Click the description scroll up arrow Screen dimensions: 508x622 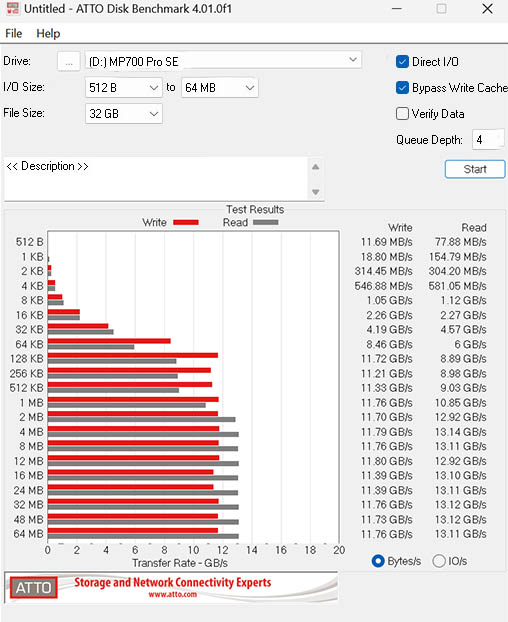coord(316,167)
